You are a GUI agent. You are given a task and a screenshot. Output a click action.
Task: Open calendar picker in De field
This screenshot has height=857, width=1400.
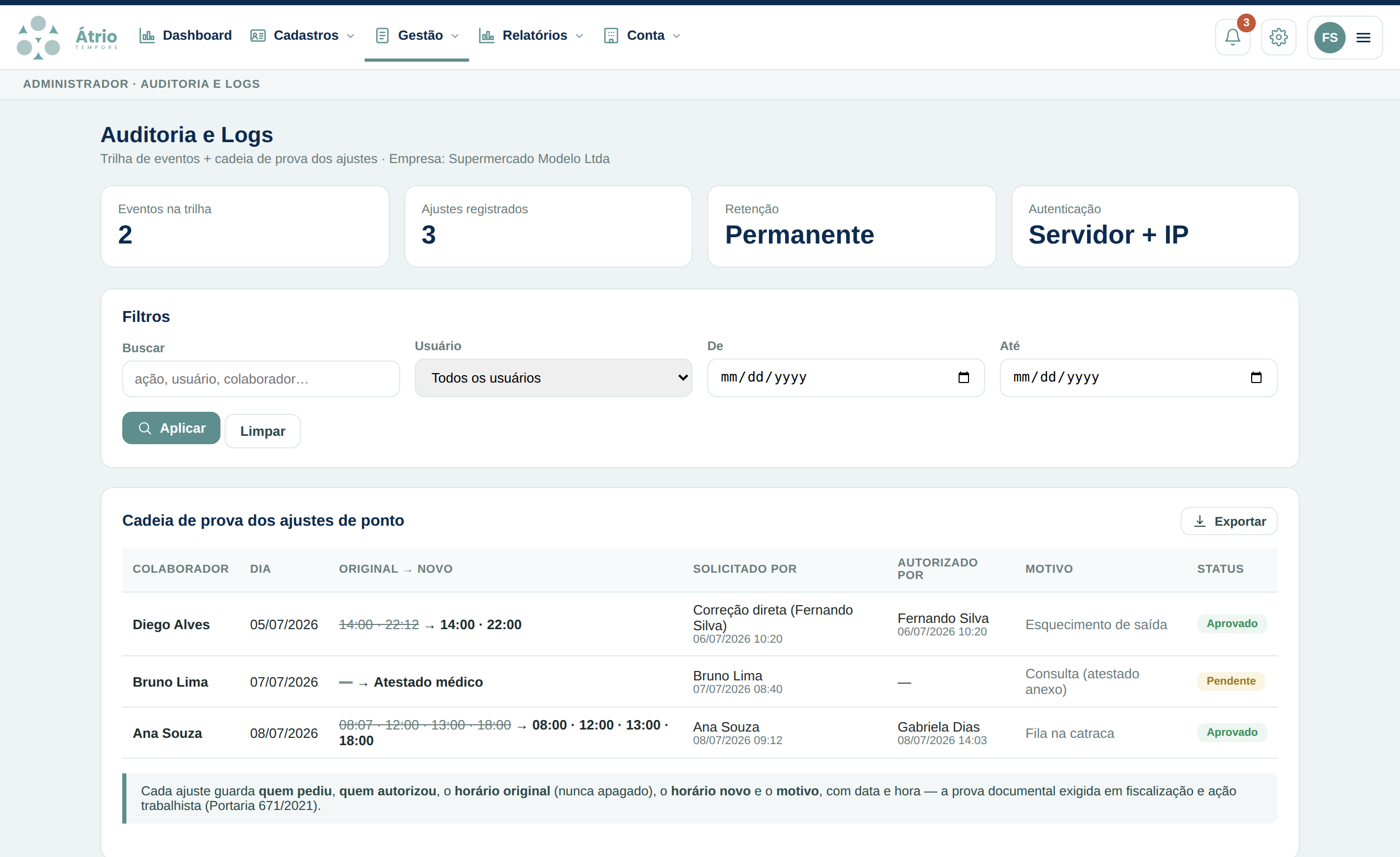tap(963, 377)
